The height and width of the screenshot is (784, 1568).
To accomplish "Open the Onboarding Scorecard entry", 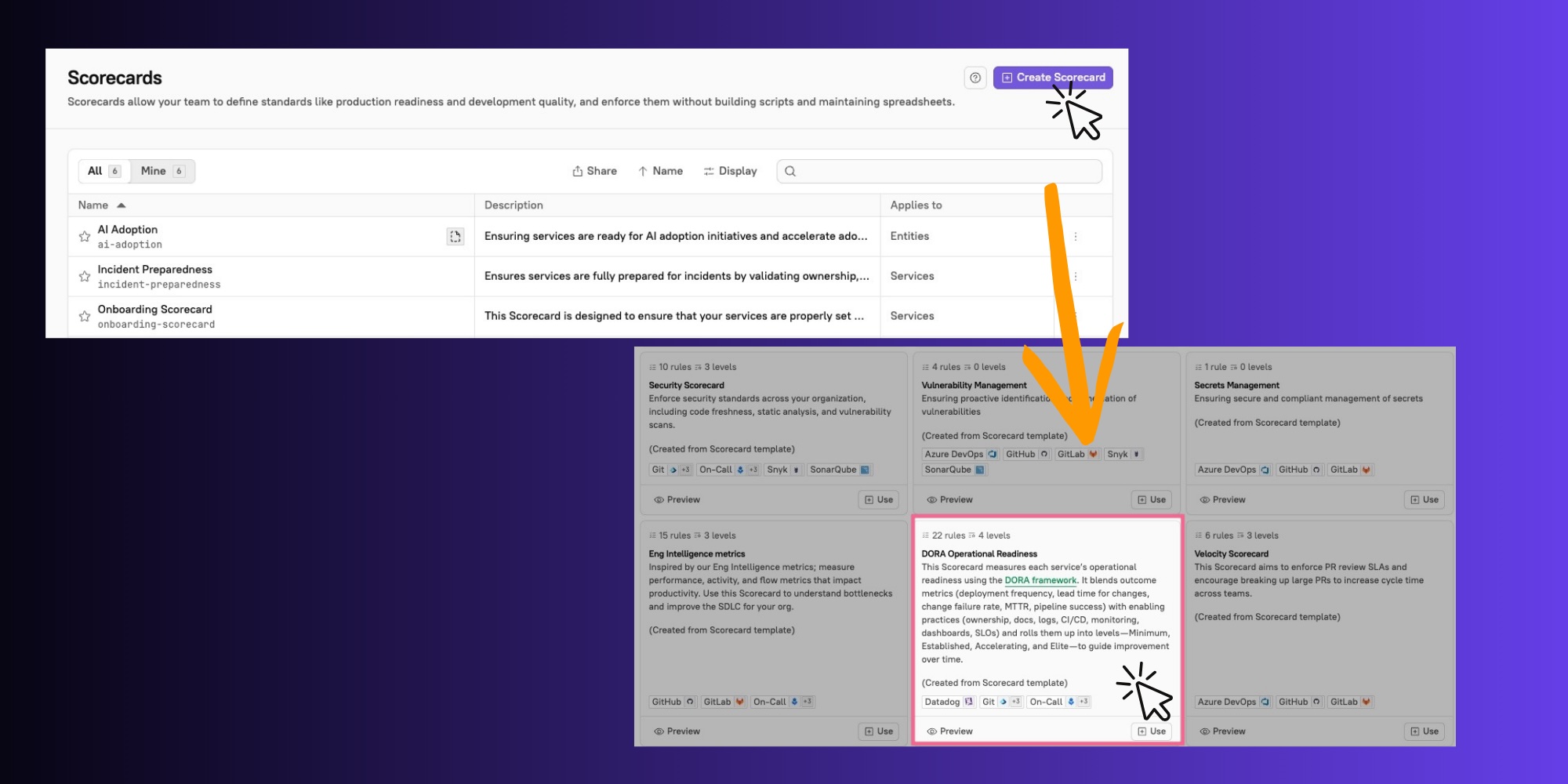I will click(x=155, y=310).
